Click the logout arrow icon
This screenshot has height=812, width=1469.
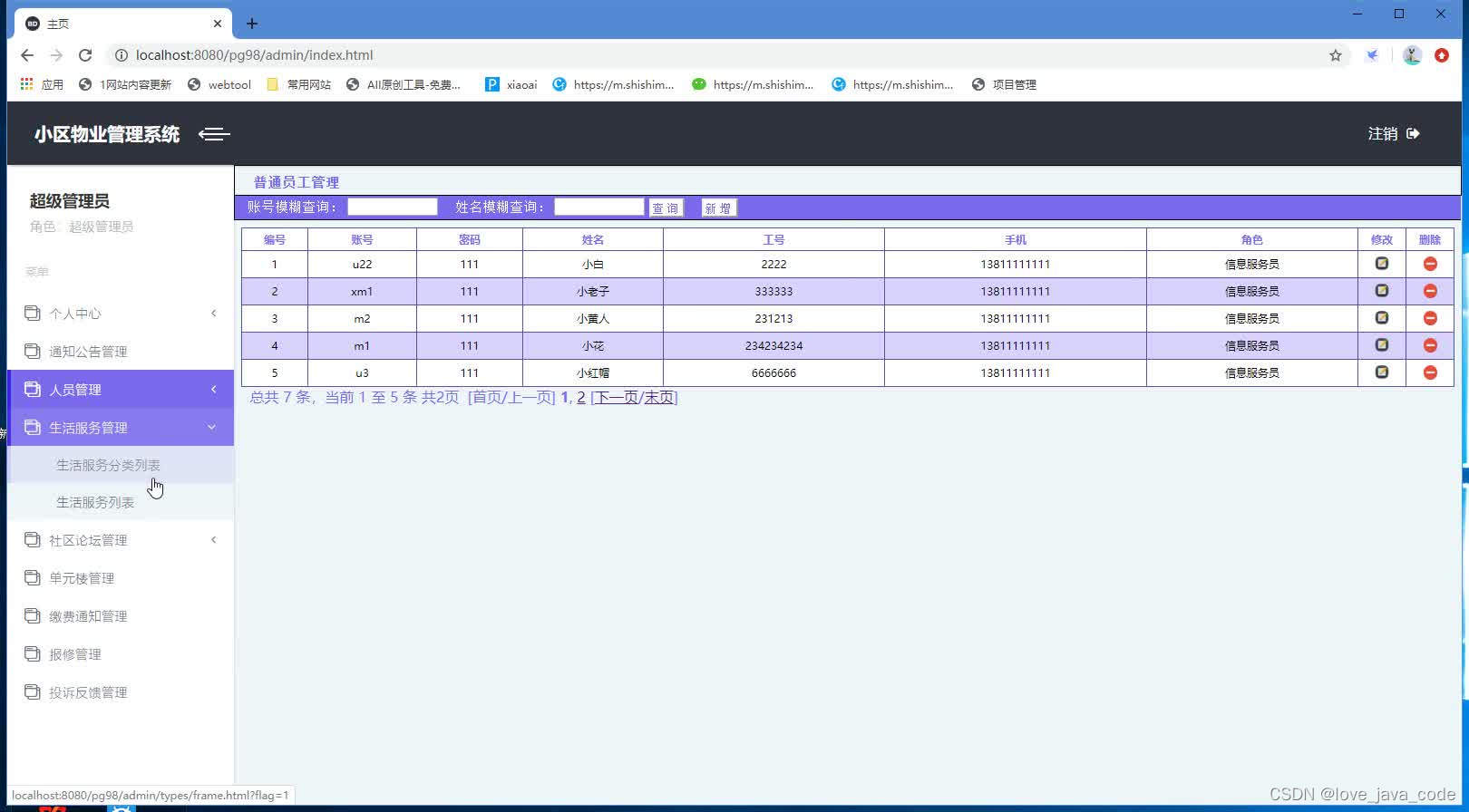(1413, 133)
